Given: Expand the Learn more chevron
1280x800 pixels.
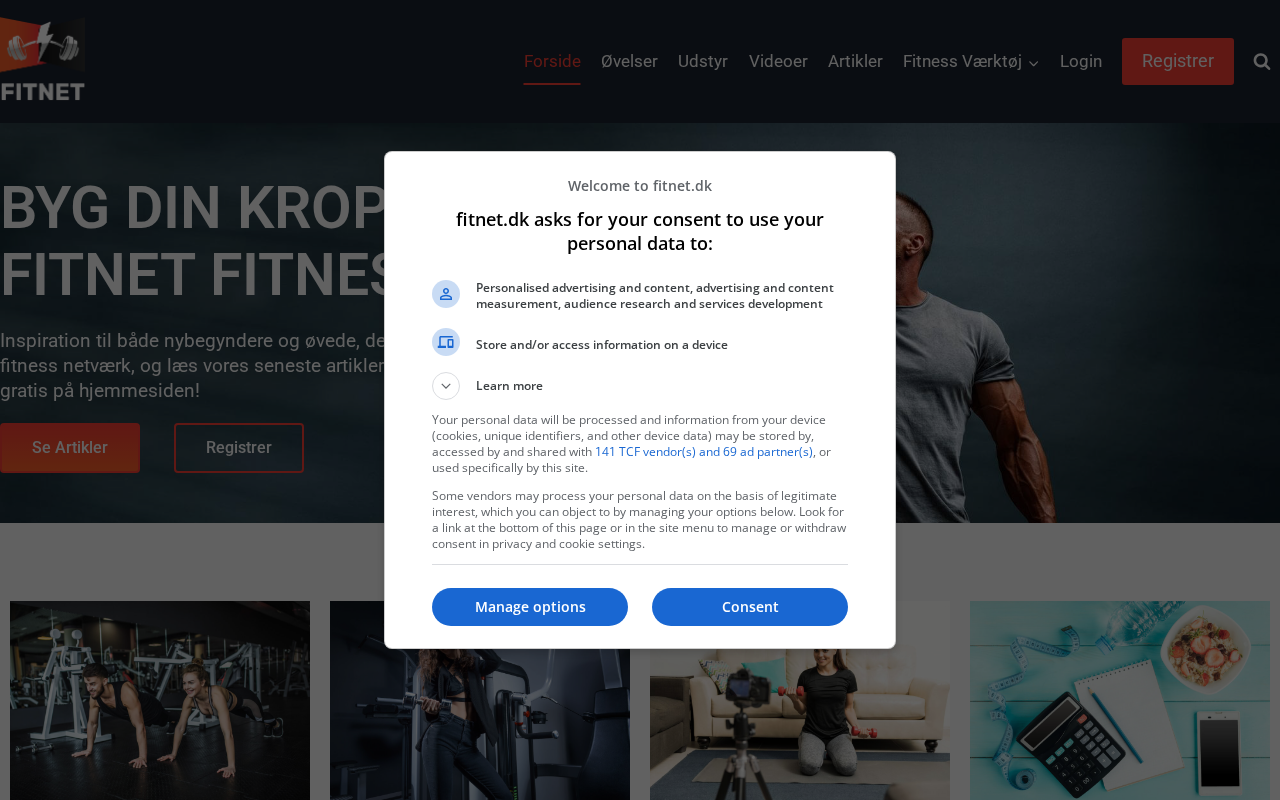Looking at the screenshot, I should pos(446,386).
